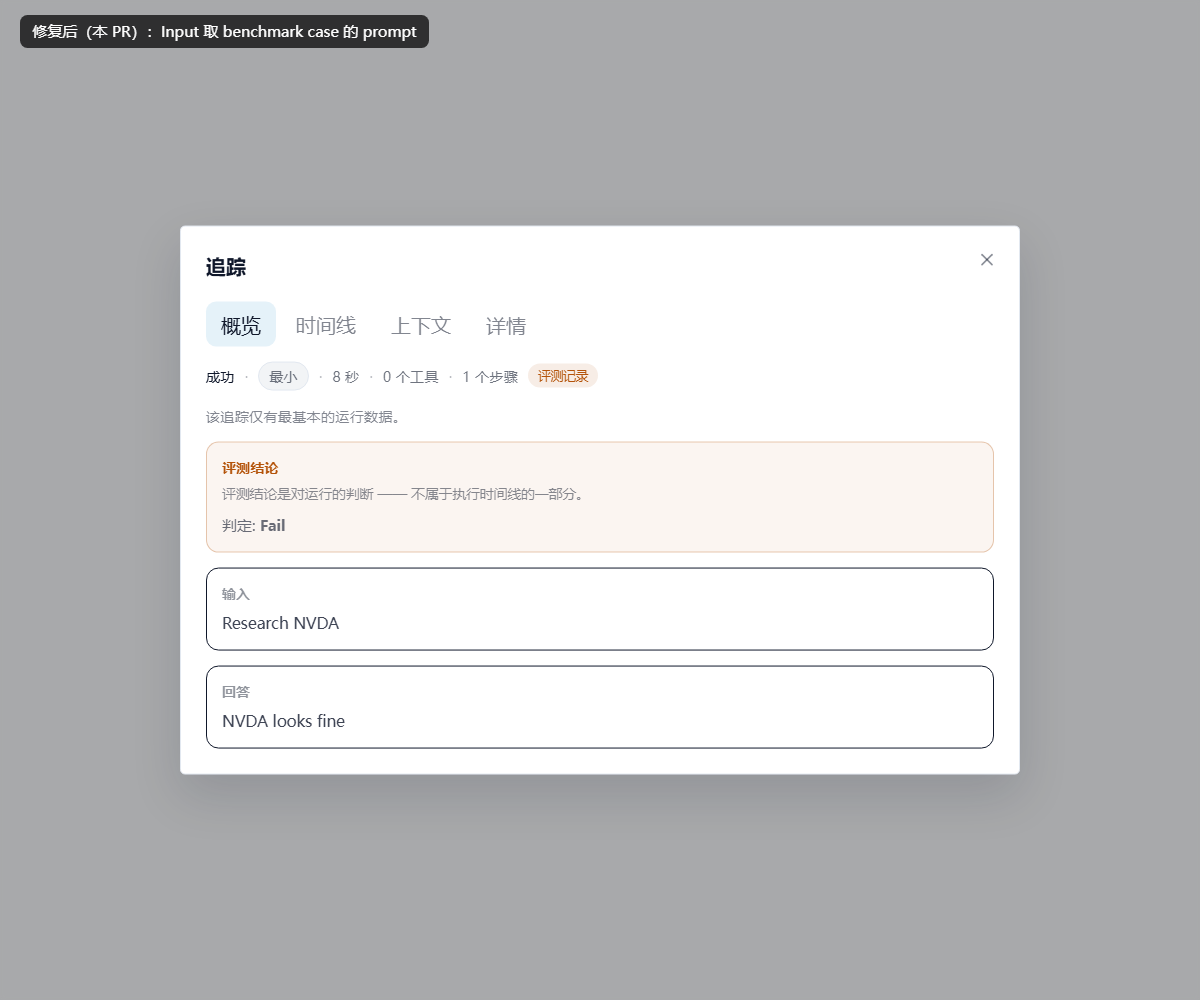Click the 回答 label
Screen dimensions: 1200x1000
click(236, 692)
